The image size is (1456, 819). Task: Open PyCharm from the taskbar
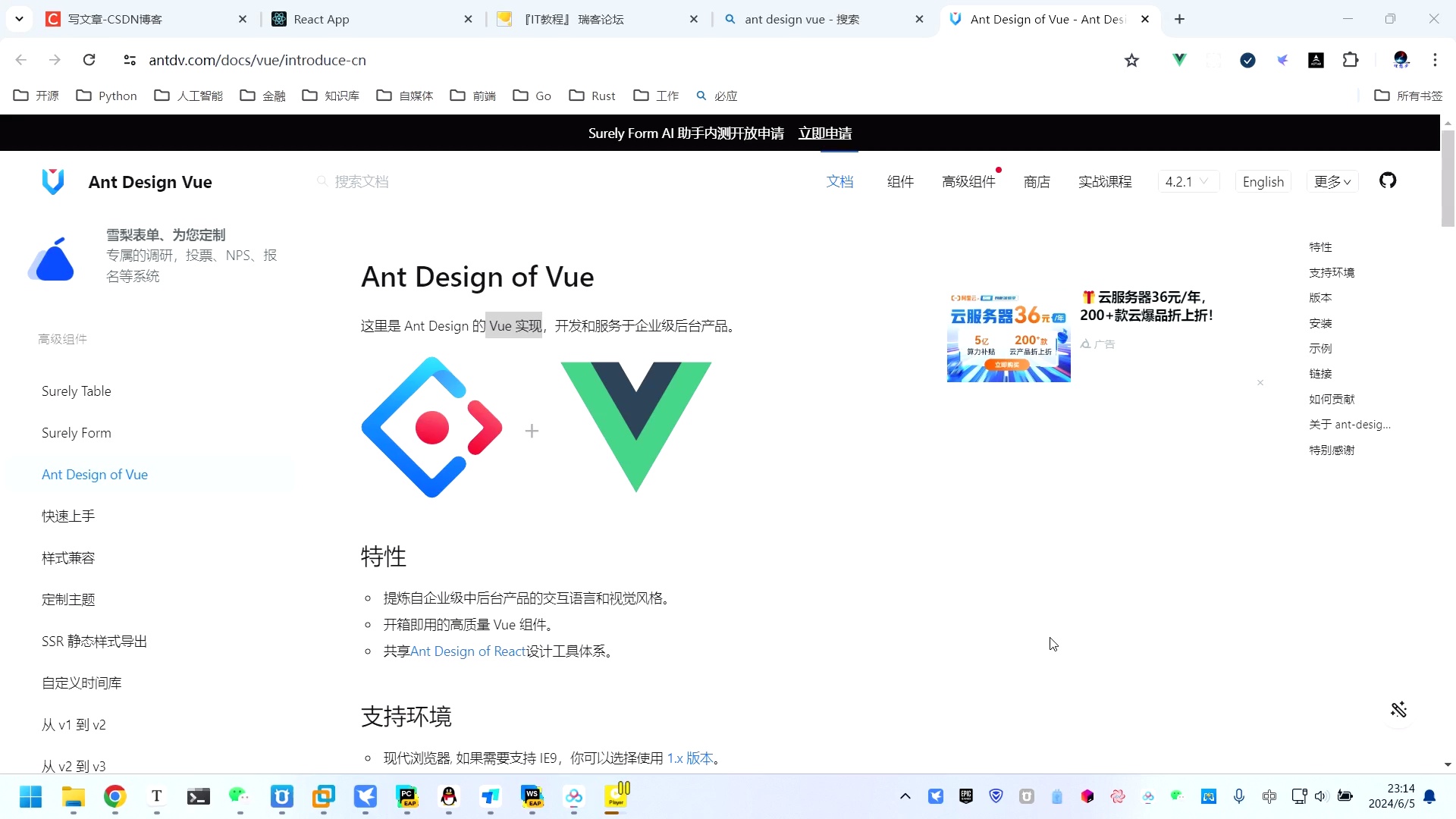tap(408, 797)
